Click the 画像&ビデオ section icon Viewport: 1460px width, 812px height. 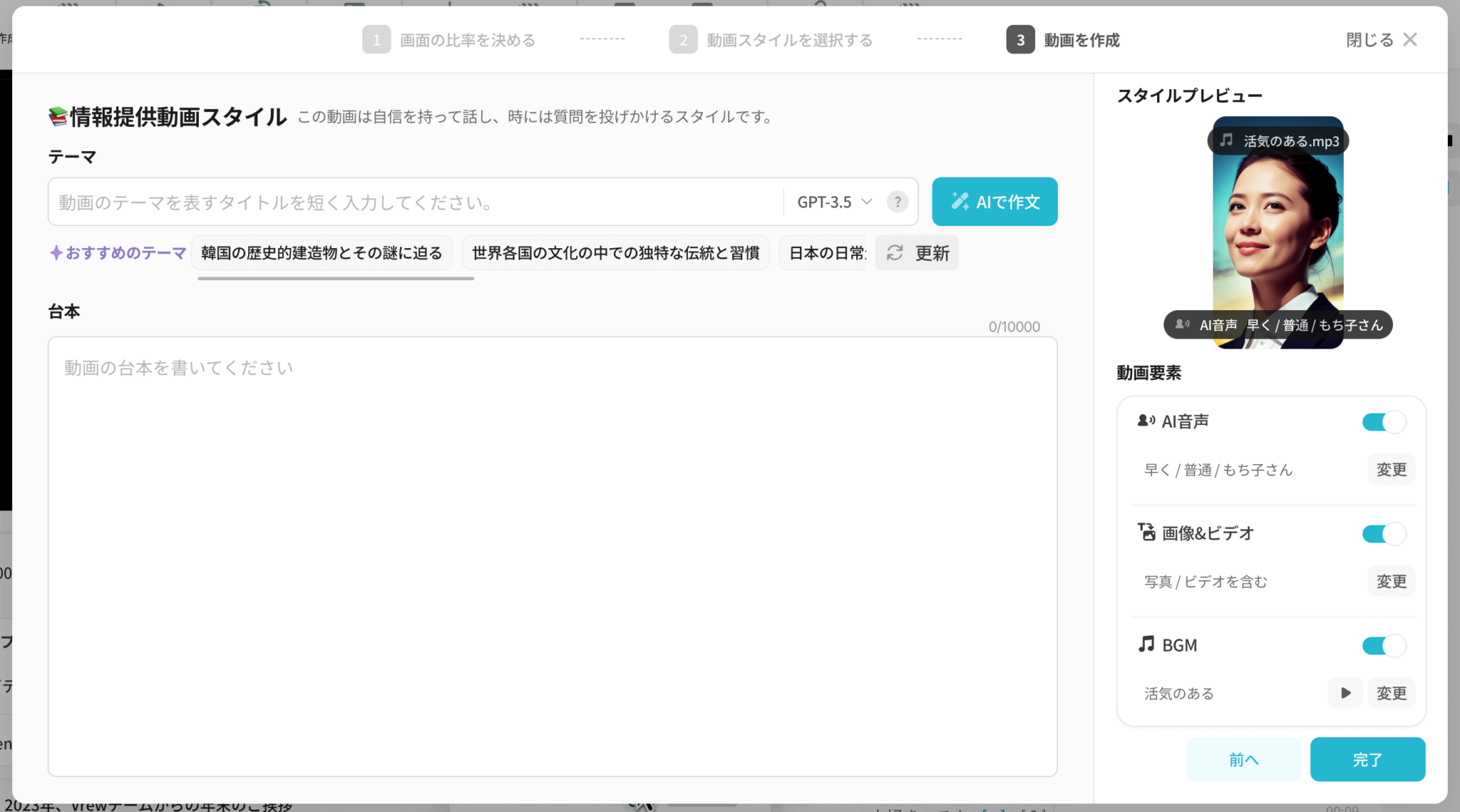(1146, 533)
